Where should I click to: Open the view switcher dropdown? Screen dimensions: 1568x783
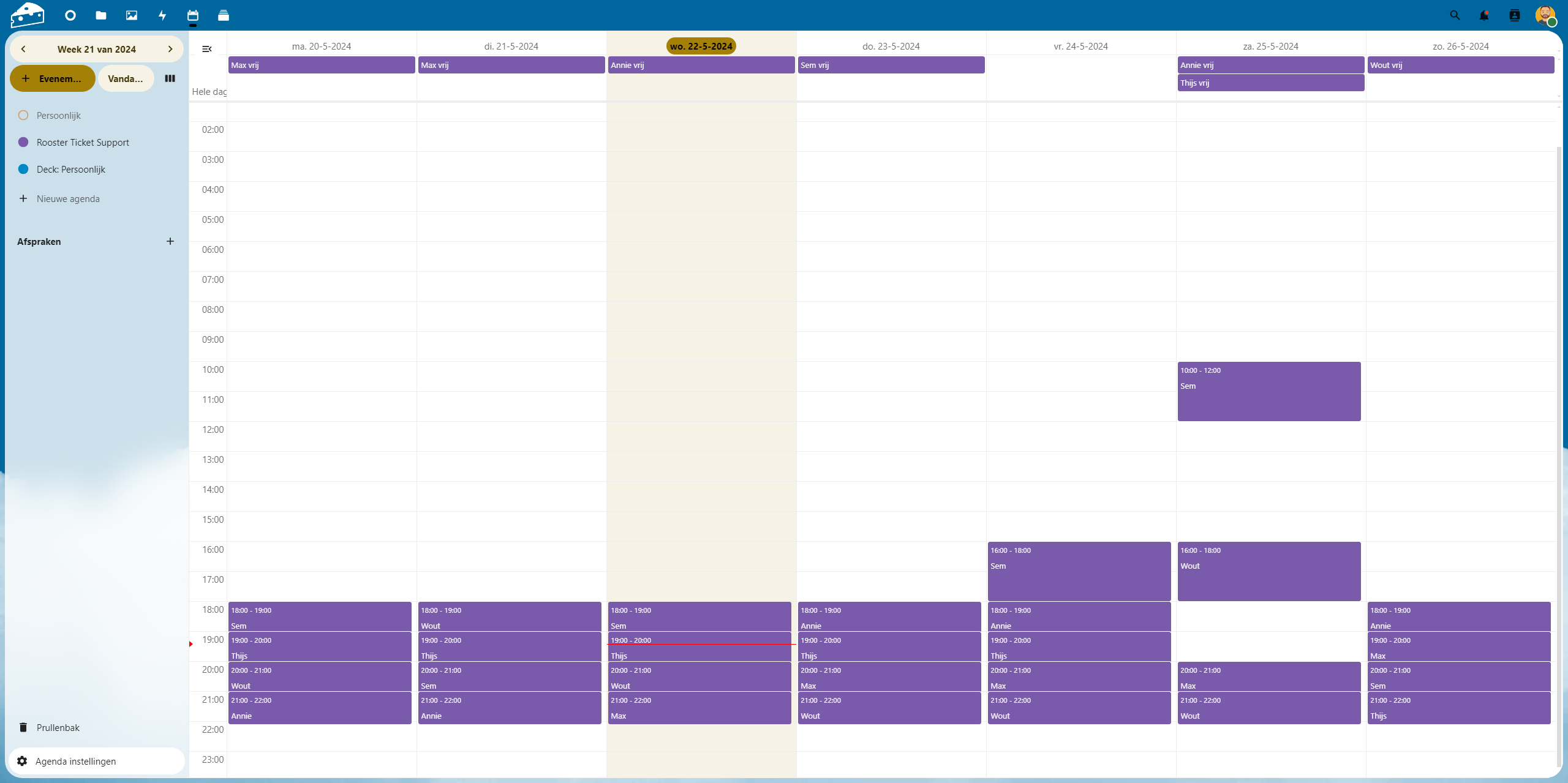coord(170,78)
